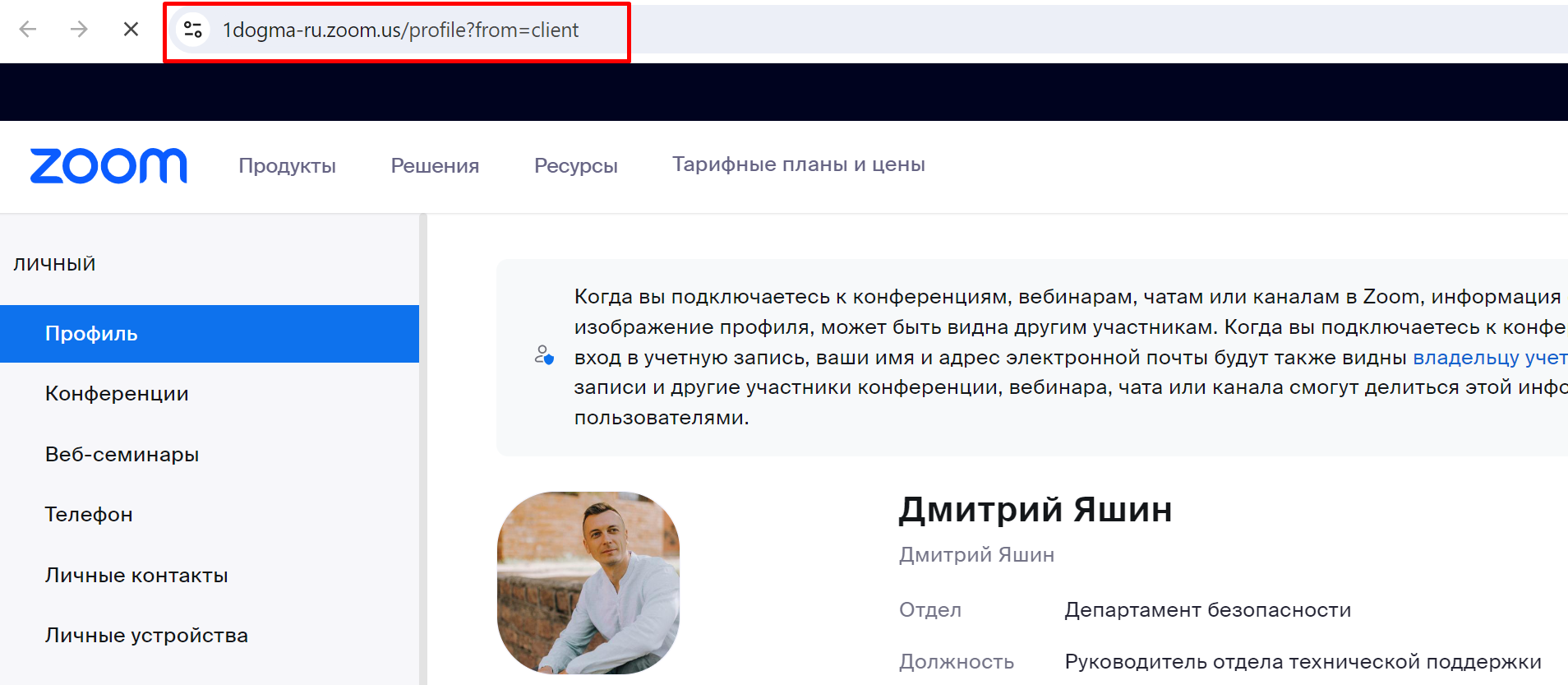Click the browser back arrow

click(28, 30)
